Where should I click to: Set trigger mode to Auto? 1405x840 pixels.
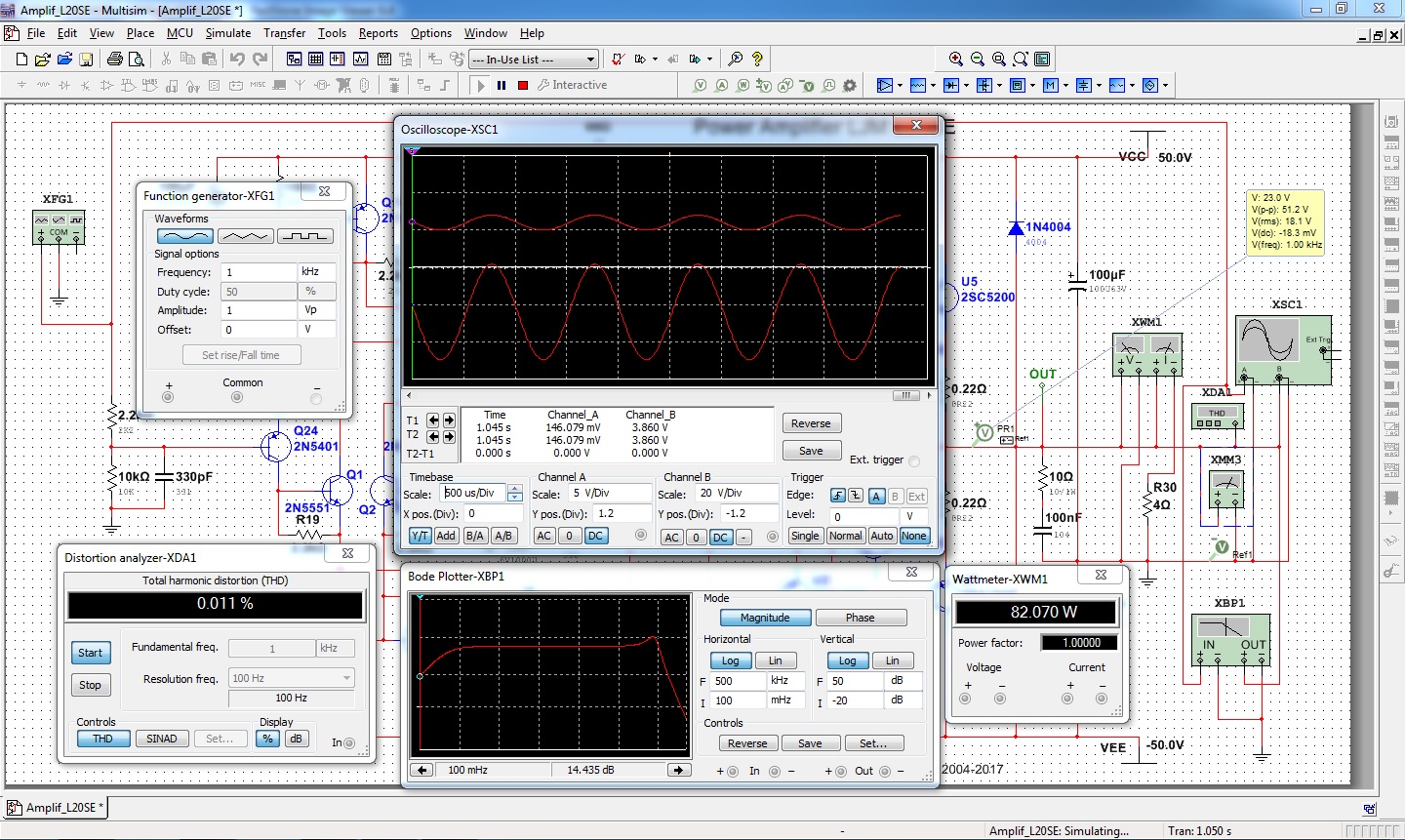tap(882, 536)
